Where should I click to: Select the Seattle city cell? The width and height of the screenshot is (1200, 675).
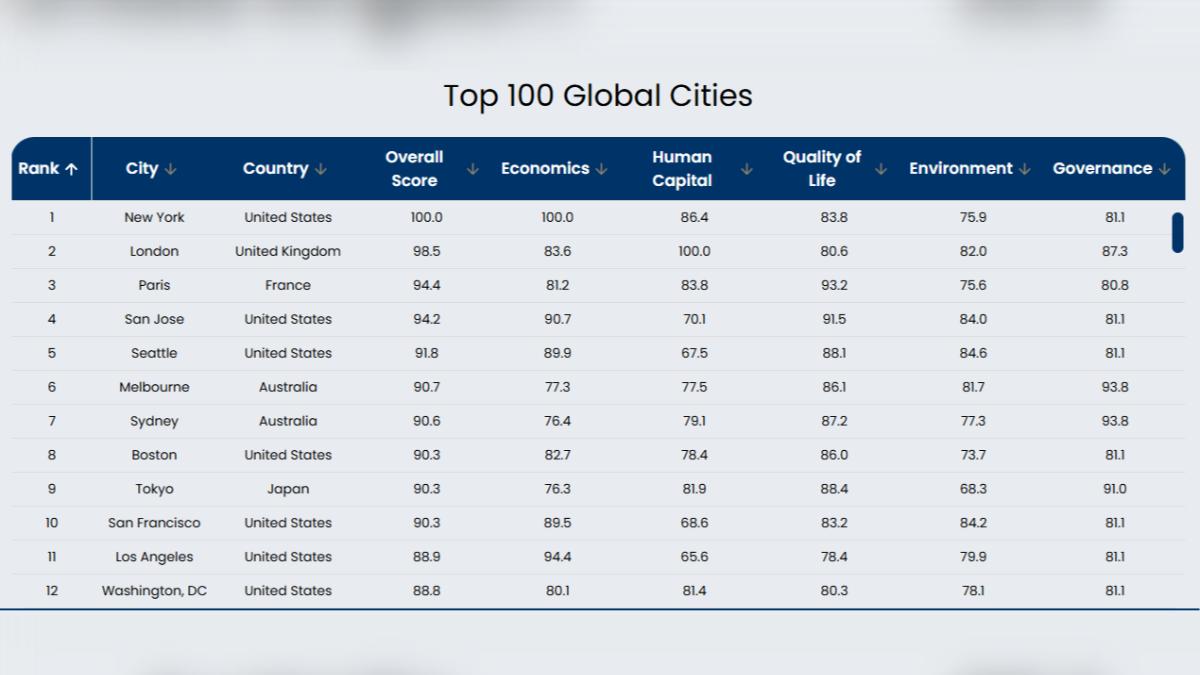[x=154, y=353]
